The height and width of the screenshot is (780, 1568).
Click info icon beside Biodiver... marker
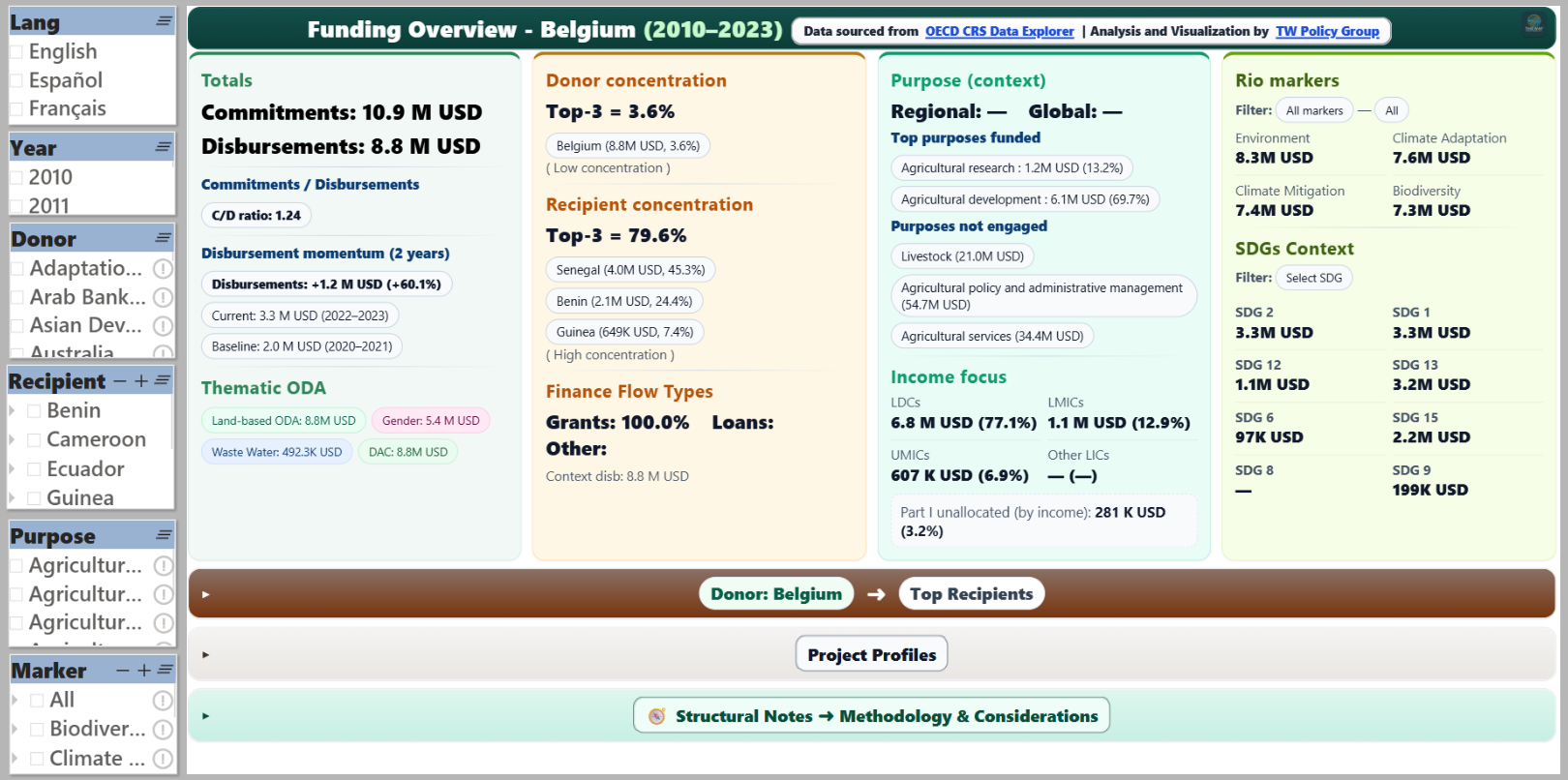[164, 729]
